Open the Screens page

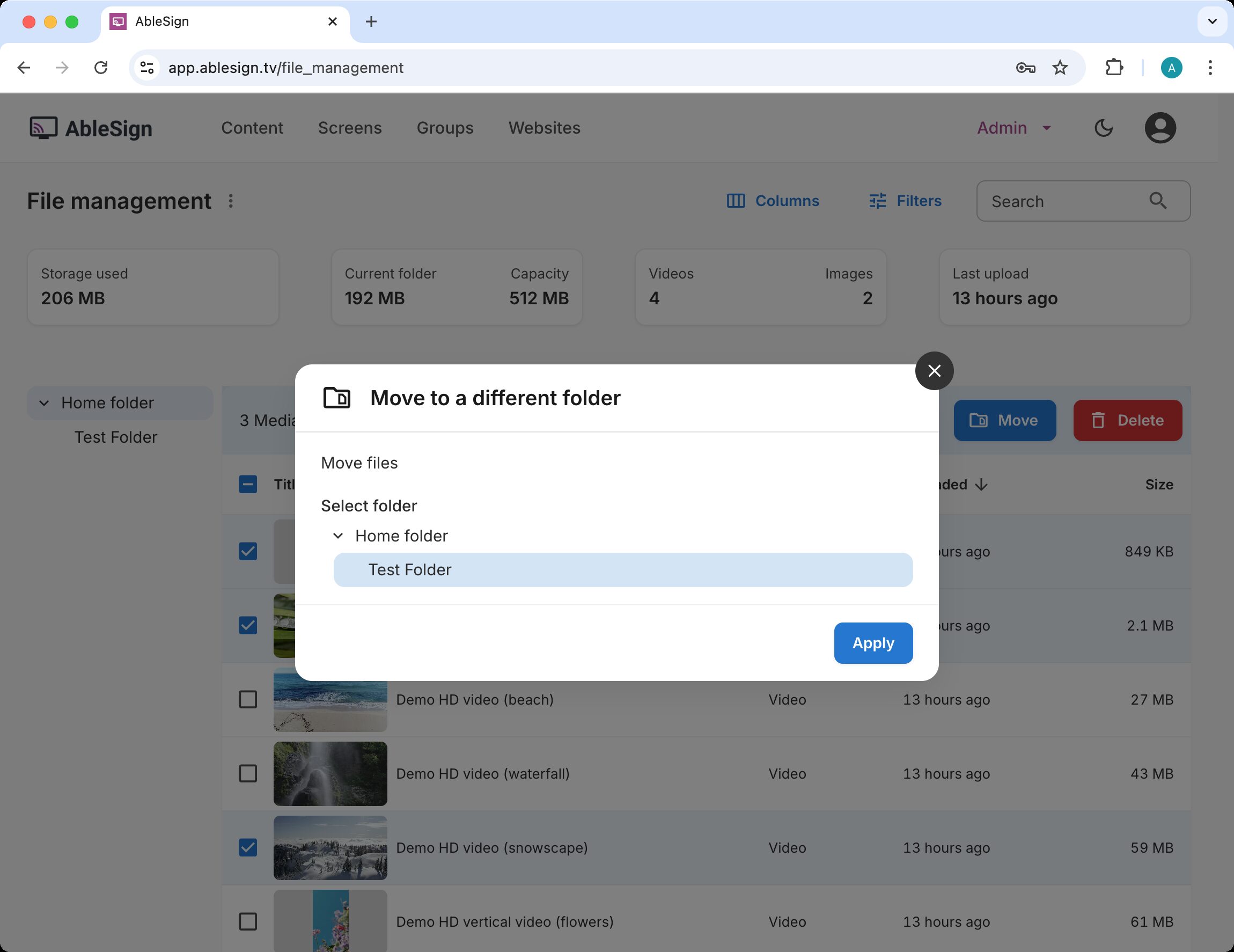350,128
